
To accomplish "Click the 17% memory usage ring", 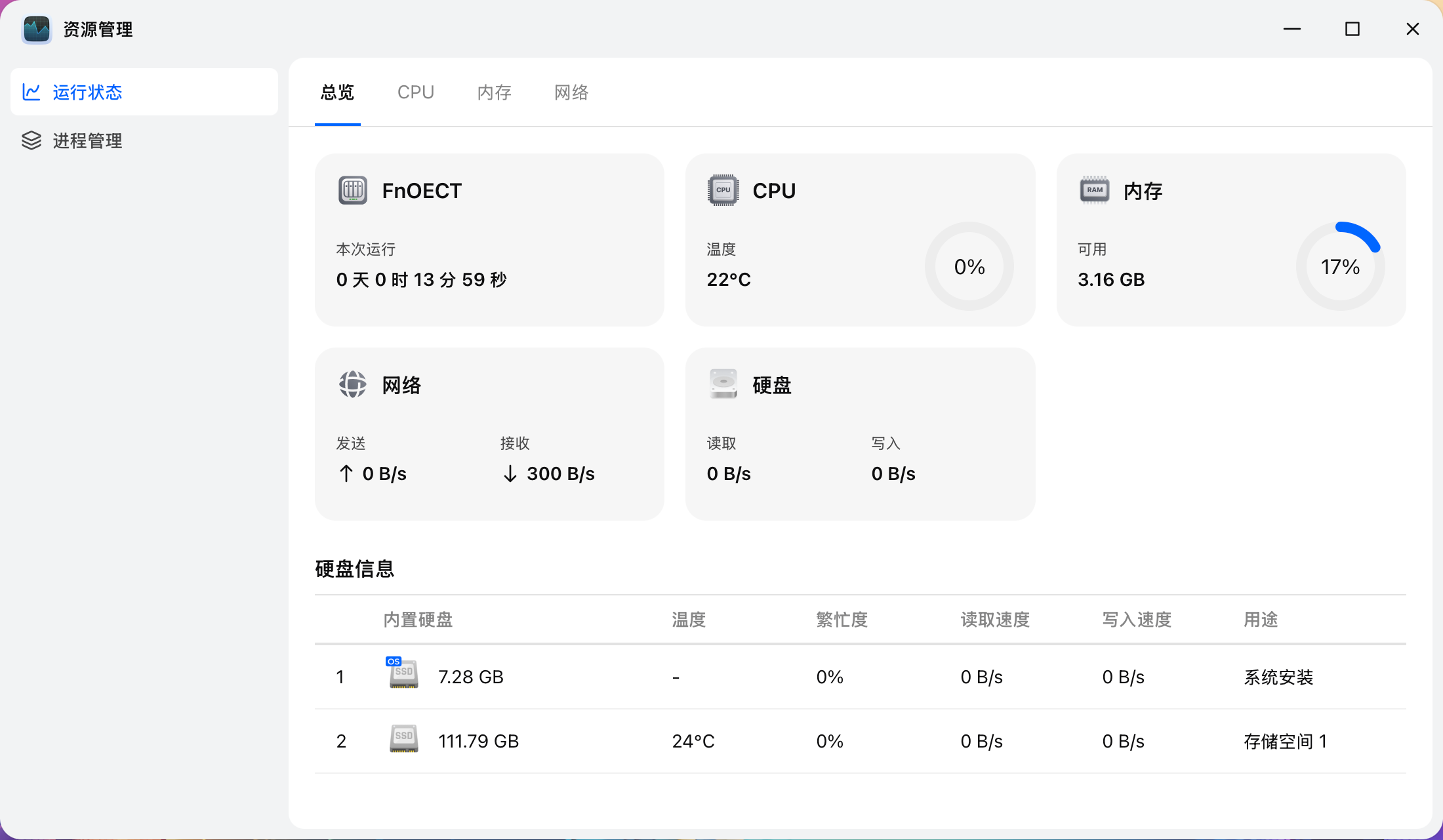I will click(x=1341, y=266).
